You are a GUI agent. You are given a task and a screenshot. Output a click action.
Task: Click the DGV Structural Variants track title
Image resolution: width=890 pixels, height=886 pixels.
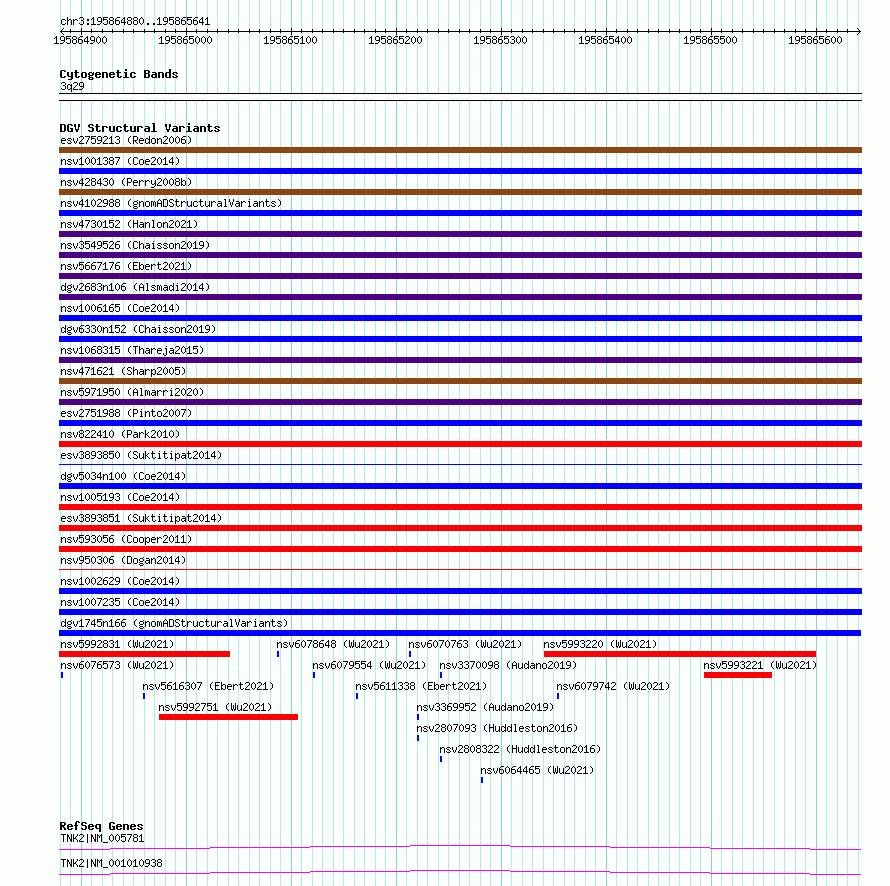click(x=140, y=128)
